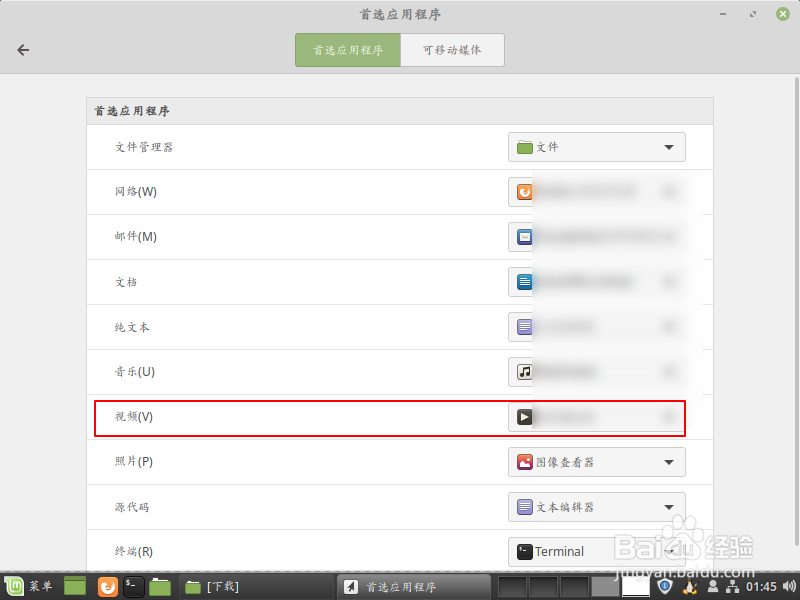Click the volume icon in the system tray

click(x=790, y=587)
